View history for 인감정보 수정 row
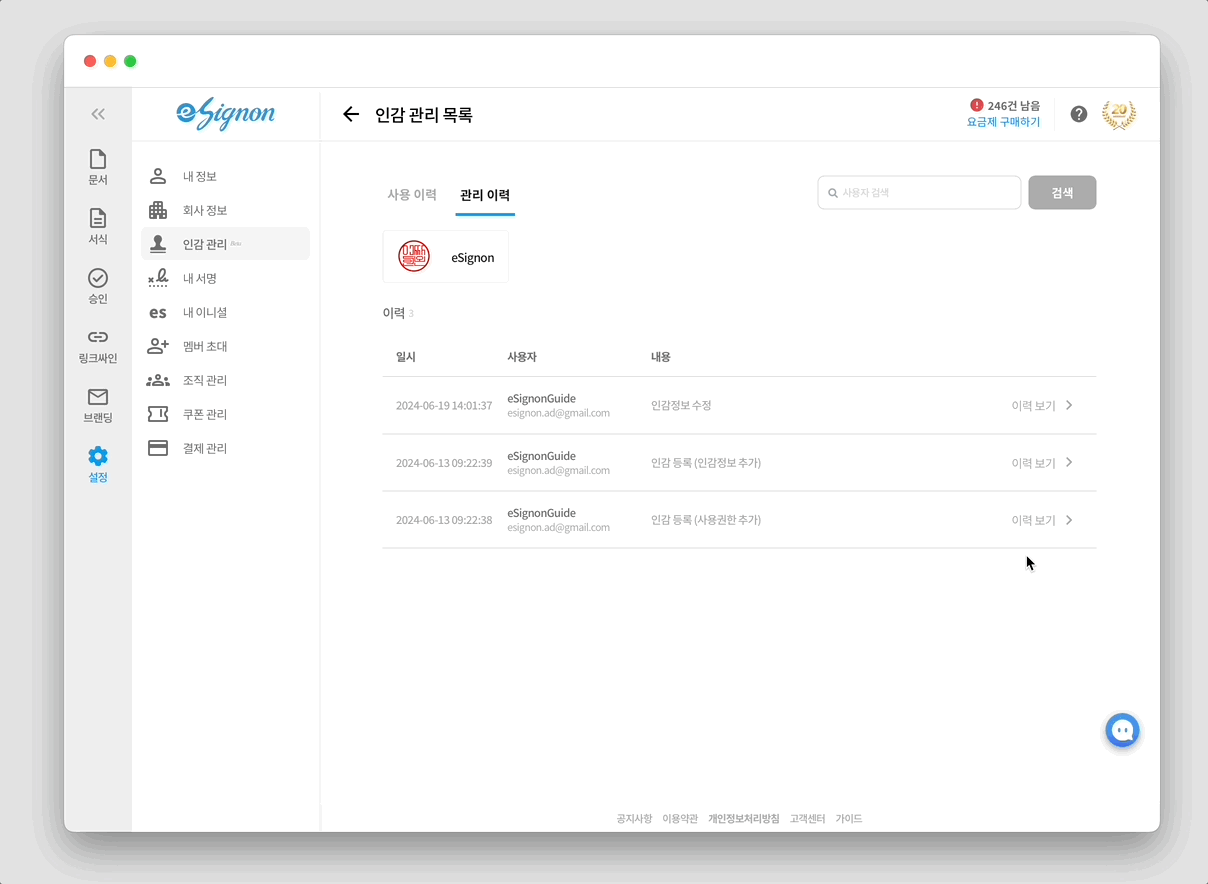This screenshot has height=884, width=1208. pyautogui.click(x=1042, y=405)
